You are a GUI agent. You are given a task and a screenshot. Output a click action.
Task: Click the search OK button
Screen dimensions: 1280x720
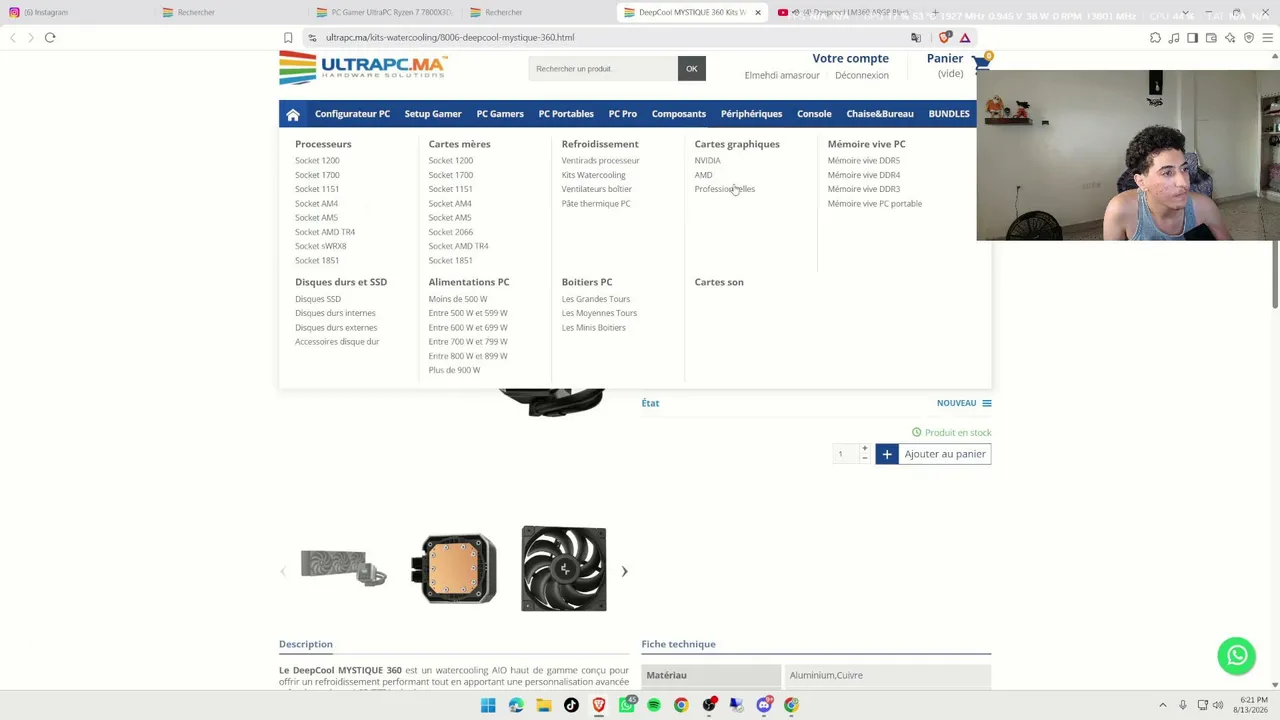pos(692,69)
